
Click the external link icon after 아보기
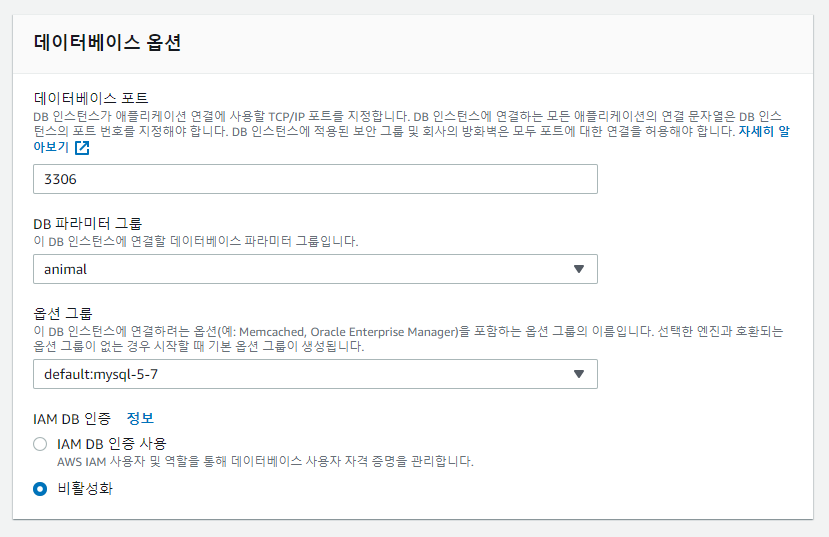pos(82,147)
